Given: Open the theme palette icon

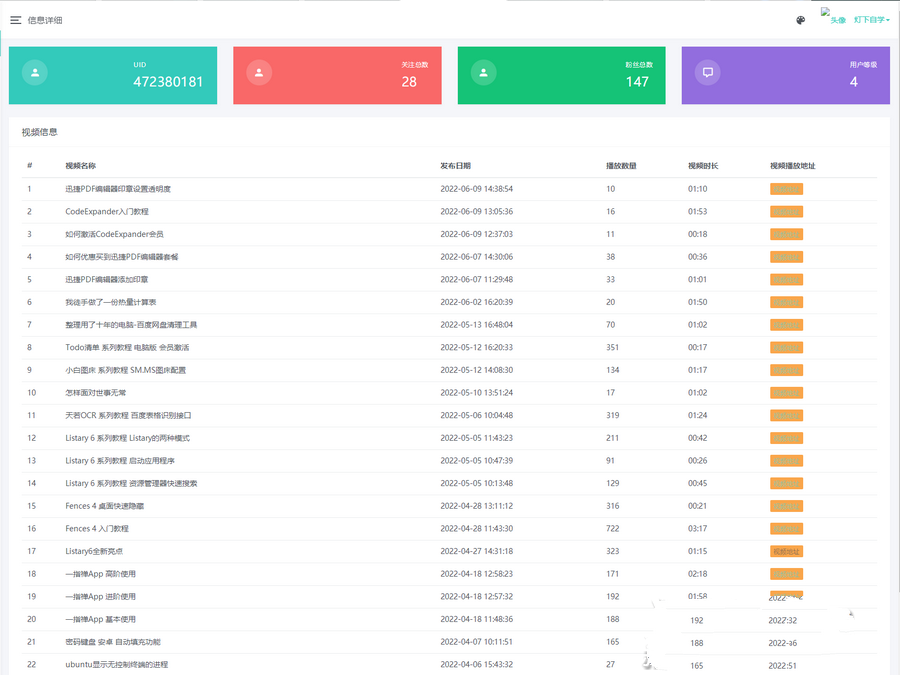Looking at the screenshot, I should click(x=800, y=20).
